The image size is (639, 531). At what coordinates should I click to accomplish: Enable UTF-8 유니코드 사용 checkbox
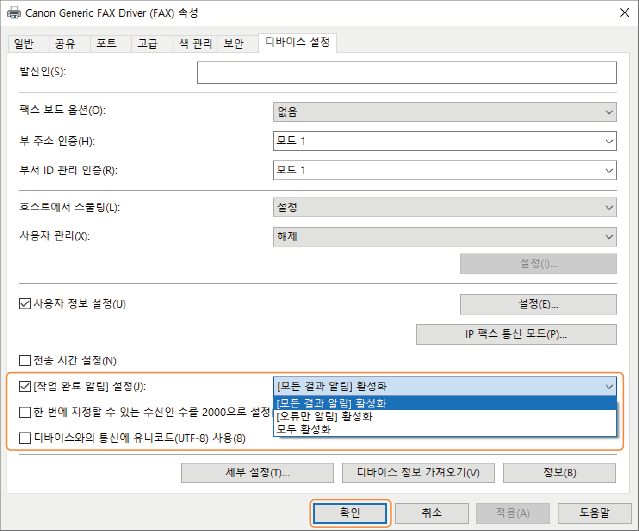click(25, 437)
